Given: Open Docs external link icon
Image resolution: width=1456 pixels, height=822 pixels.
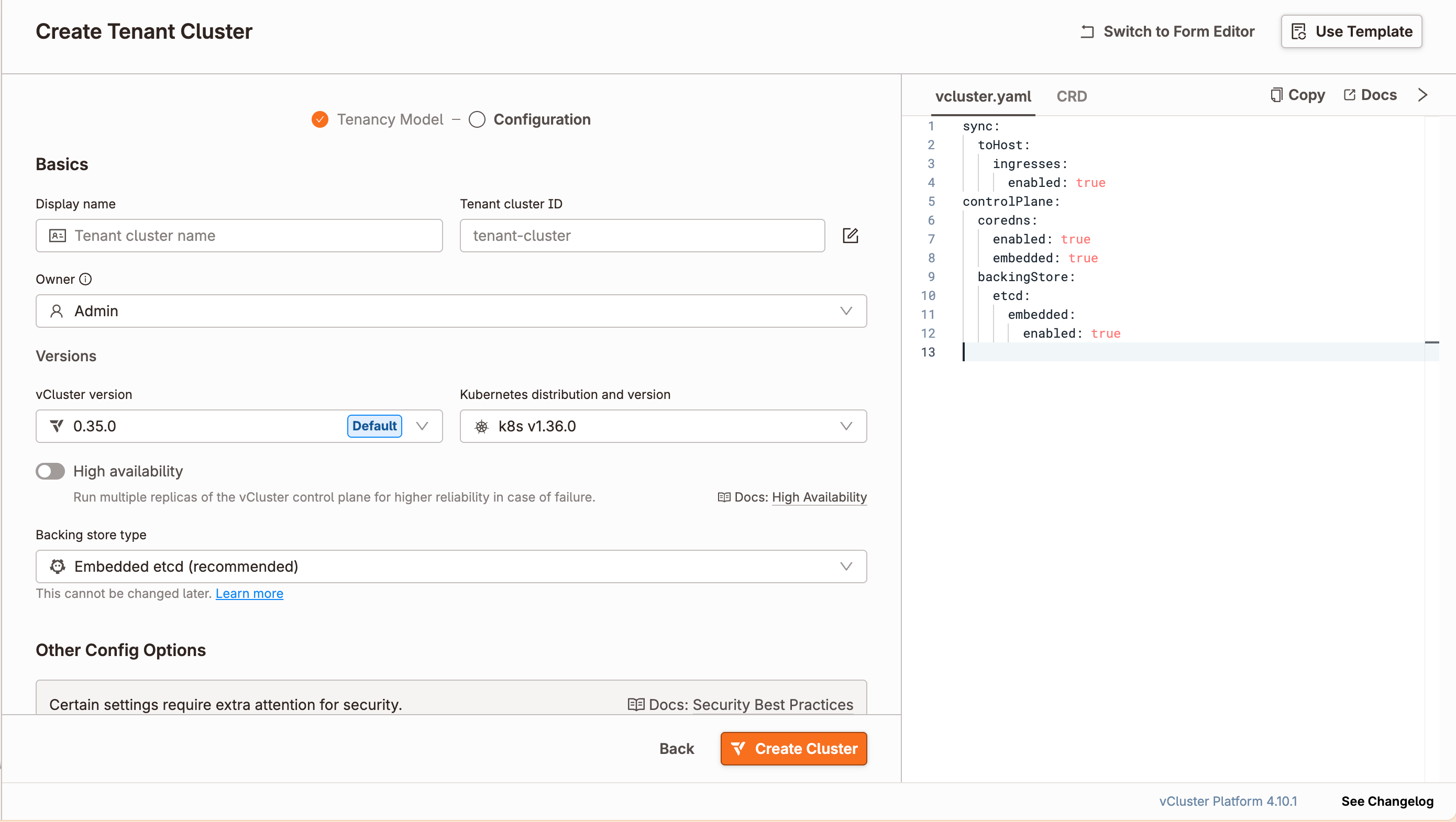Looking at the screenshot, I should (x=1349, y=95).
